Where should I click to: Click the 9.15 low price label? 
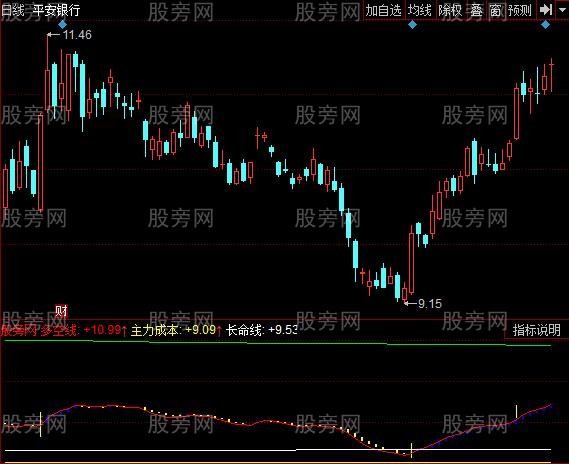[x=430, y=303]
